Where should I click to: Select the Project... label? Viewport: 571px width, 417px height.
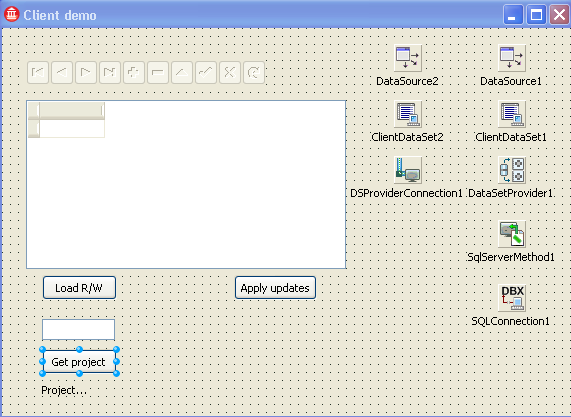pos(64,390)
